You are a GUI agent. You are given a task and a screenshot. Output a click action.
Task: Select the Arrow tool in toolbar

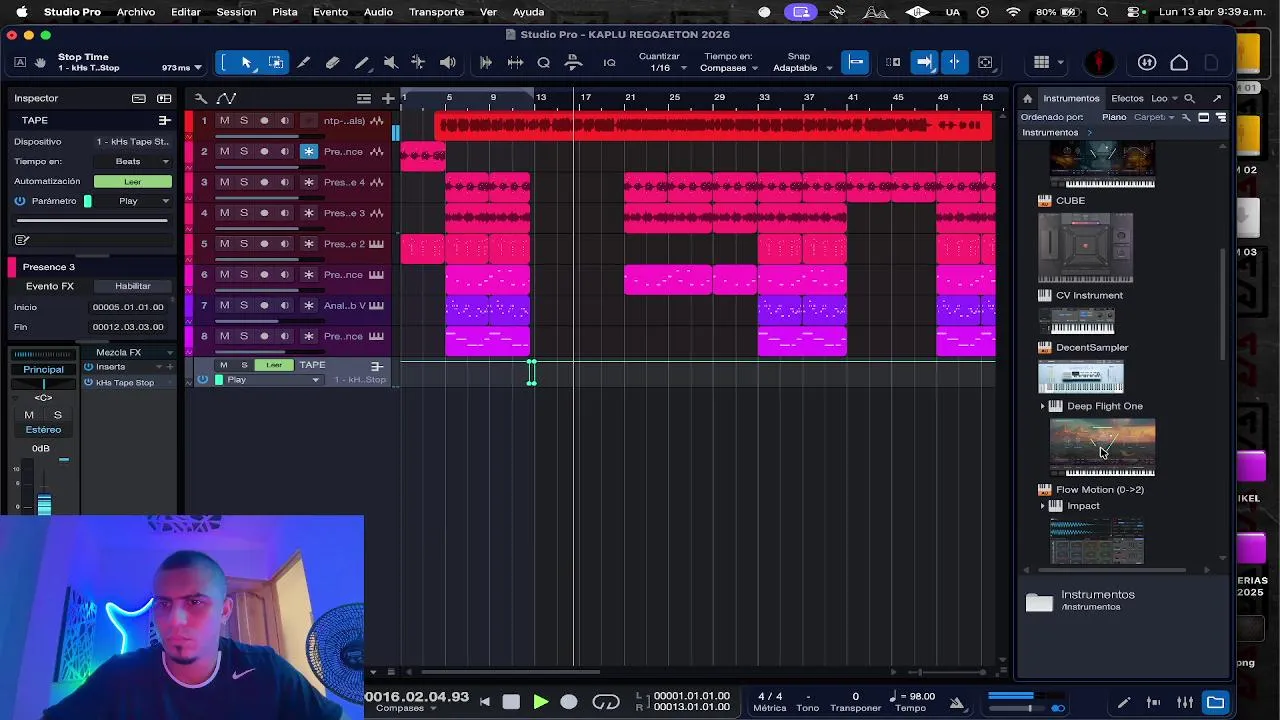pos(246,63)
